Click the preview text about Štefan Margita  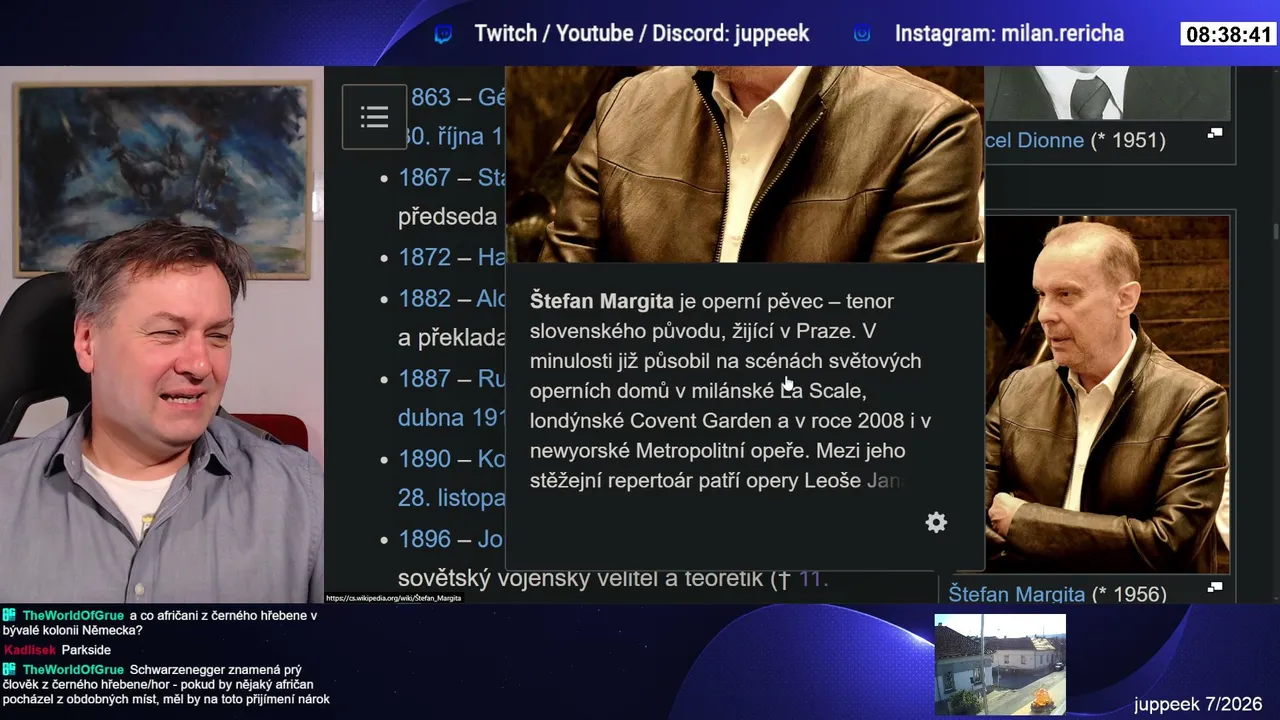pyautogui.click(x=731, y=391)
